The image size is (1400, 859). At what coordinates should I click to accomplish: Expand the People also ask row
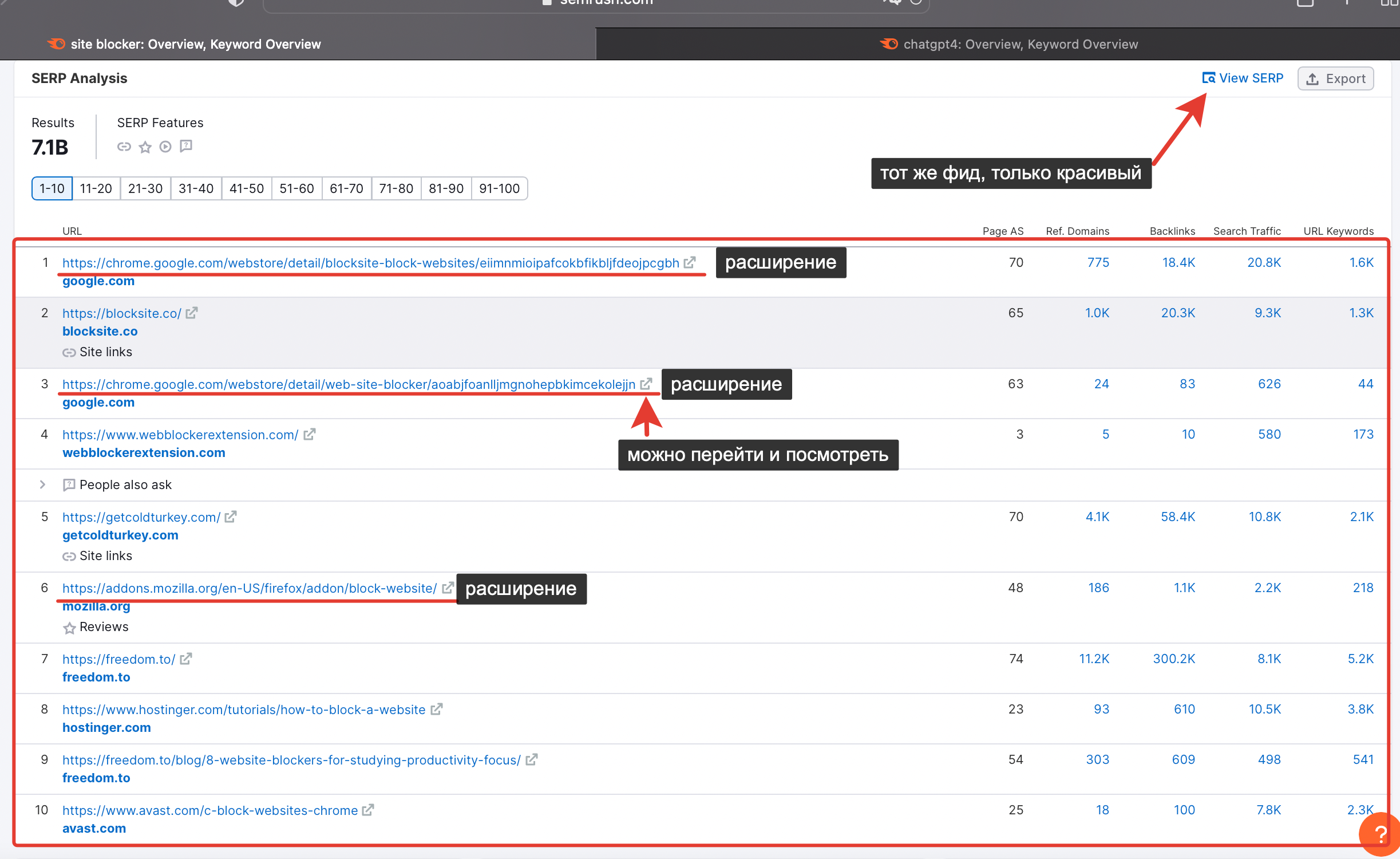click(x=42, y=484)
